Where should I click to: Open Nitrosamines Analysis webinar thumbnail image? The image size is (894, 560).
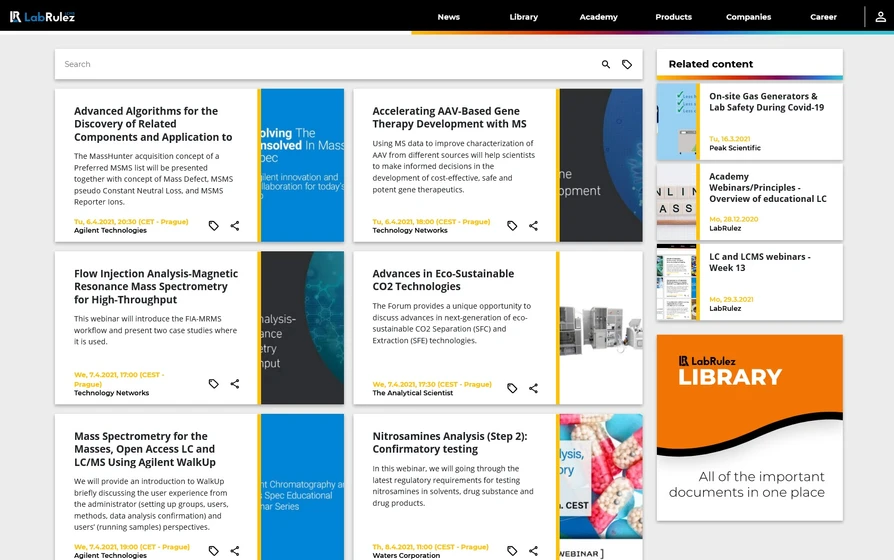tap(600, 487)
